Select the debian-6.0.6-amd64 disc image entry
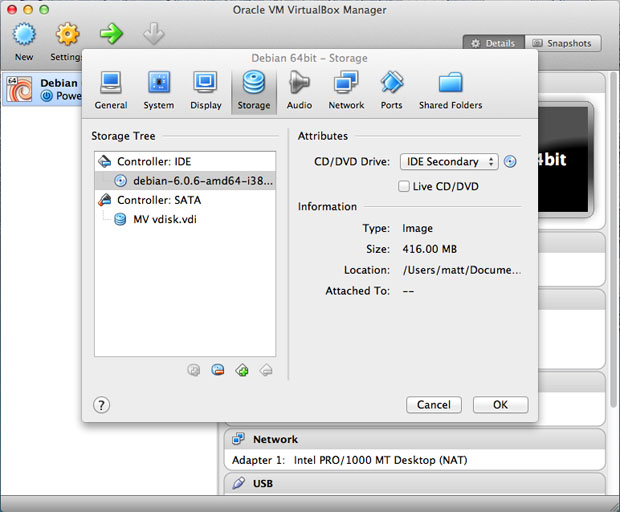This screenshot has height=512, width=620. click(185, 181)
